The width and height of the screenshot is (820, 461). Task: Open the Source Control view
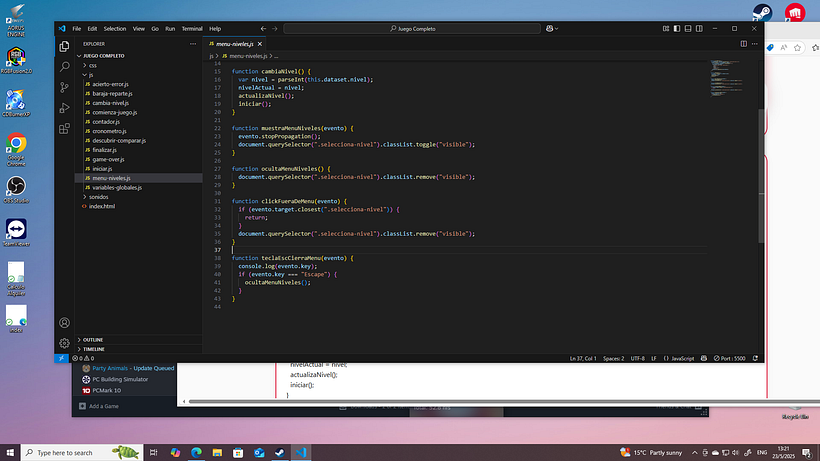(64, 87)
